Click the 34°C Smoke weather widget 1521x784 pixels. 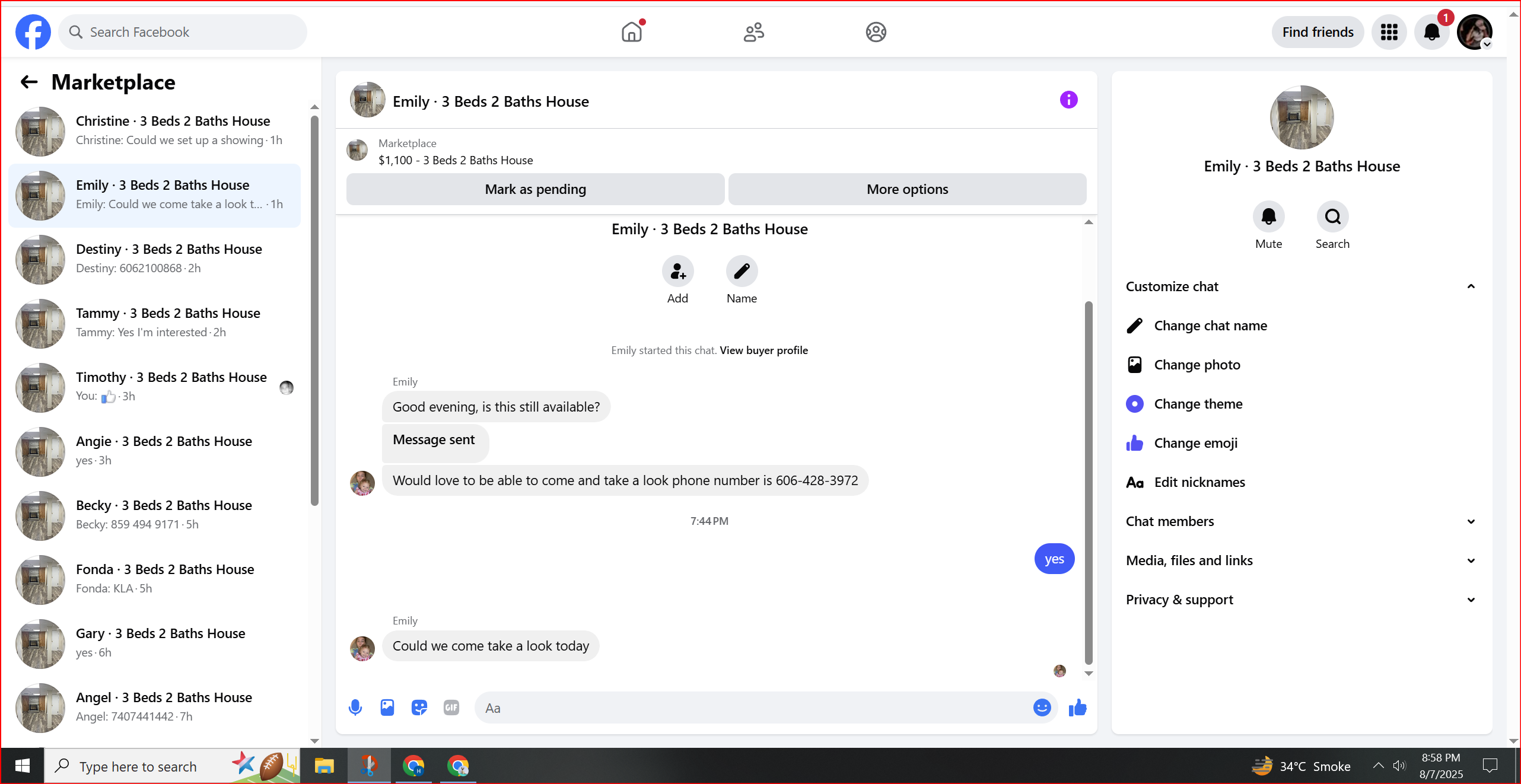pos(1302,766)
